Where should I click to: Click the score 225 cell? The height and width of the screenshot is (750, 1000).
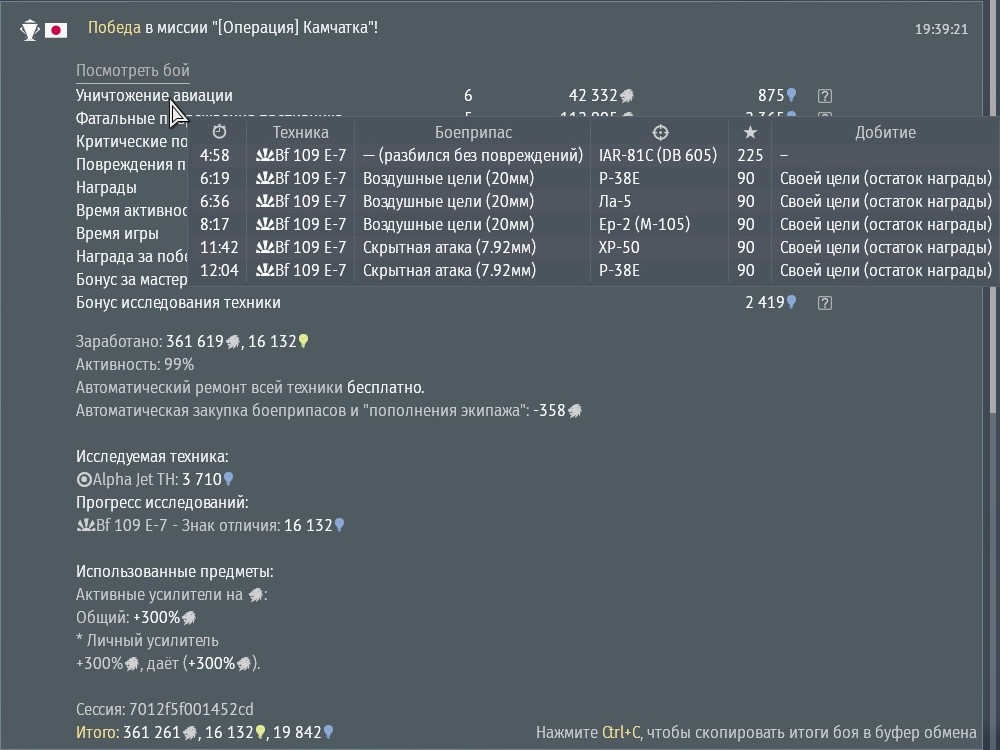coord(750,155)
